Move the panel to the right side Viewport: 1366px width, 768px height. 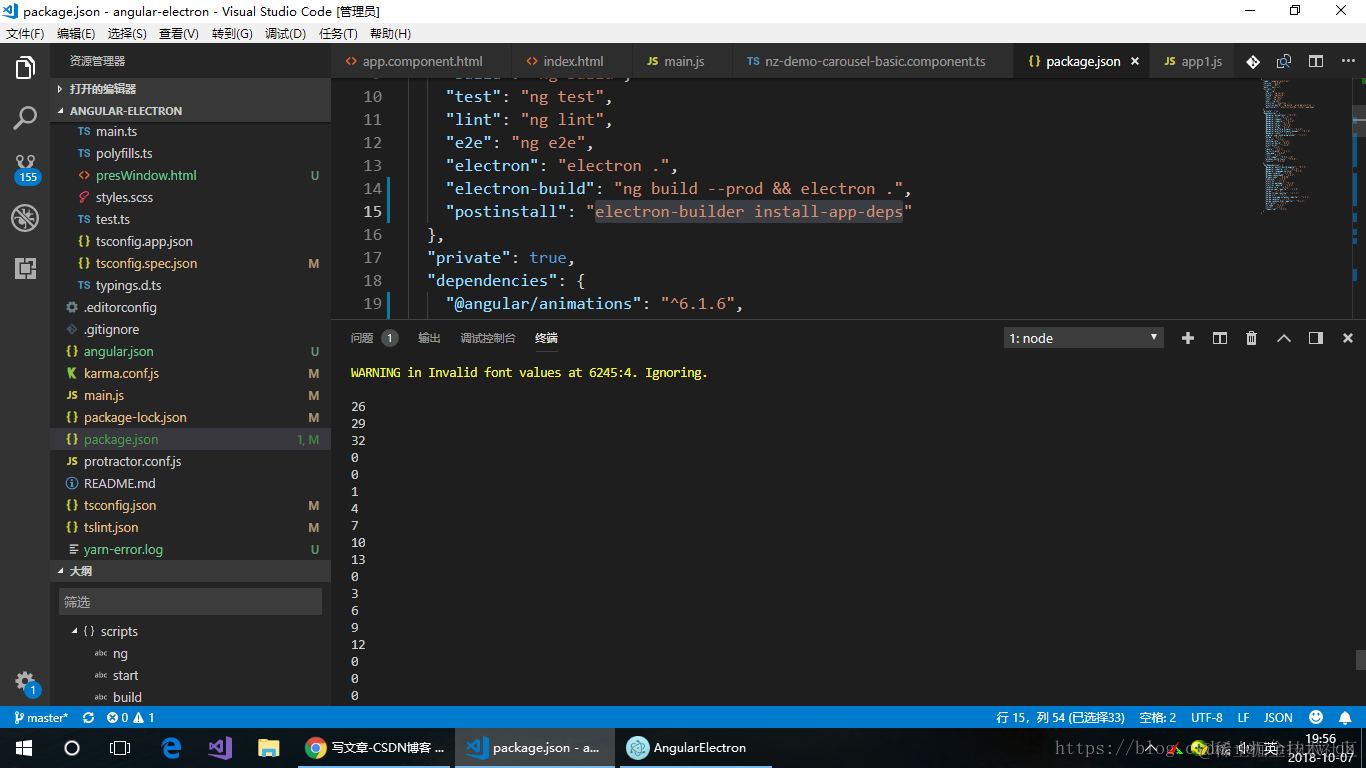tap(1316, 338)
